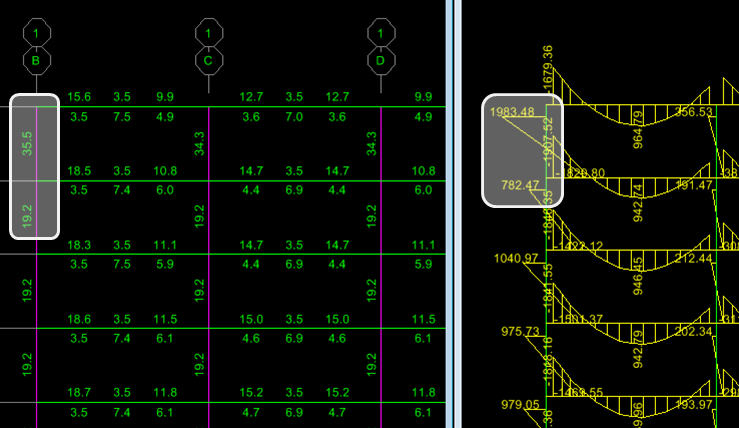
Task: Grab the vertical divider between the two views
Action: click(x=452, y=214)
